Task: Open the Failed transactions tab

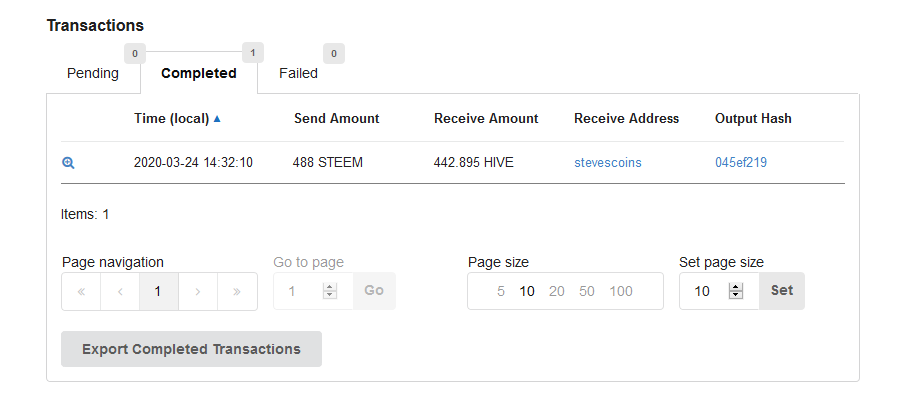Action: coord(298,74)
